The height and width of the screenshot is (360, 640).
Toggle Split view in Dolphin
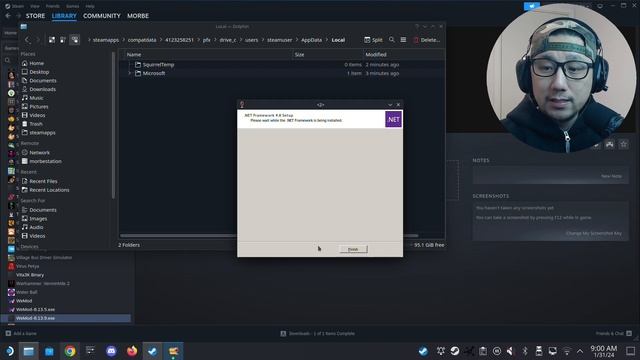tap(373, 40)
